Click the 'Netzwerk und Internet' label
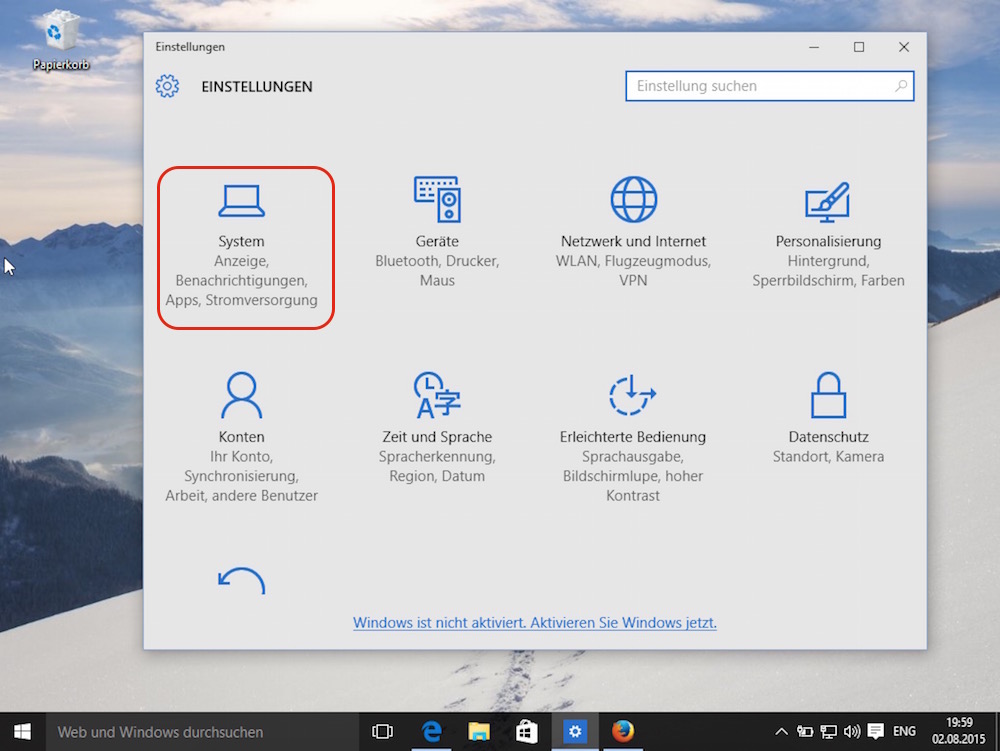Screen dimensions: 1000x751 coord(633,242)
